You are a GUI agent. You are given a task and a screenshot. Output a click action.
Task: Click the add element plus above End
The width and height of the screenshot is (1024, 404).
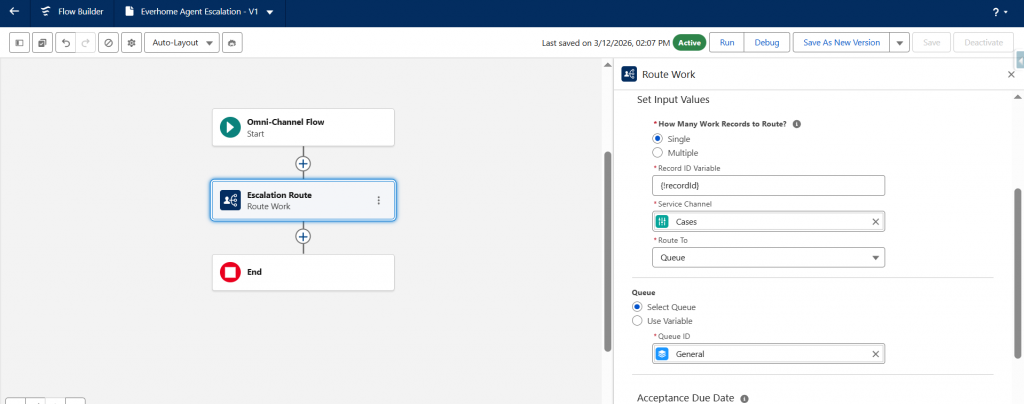click(303, 237)
